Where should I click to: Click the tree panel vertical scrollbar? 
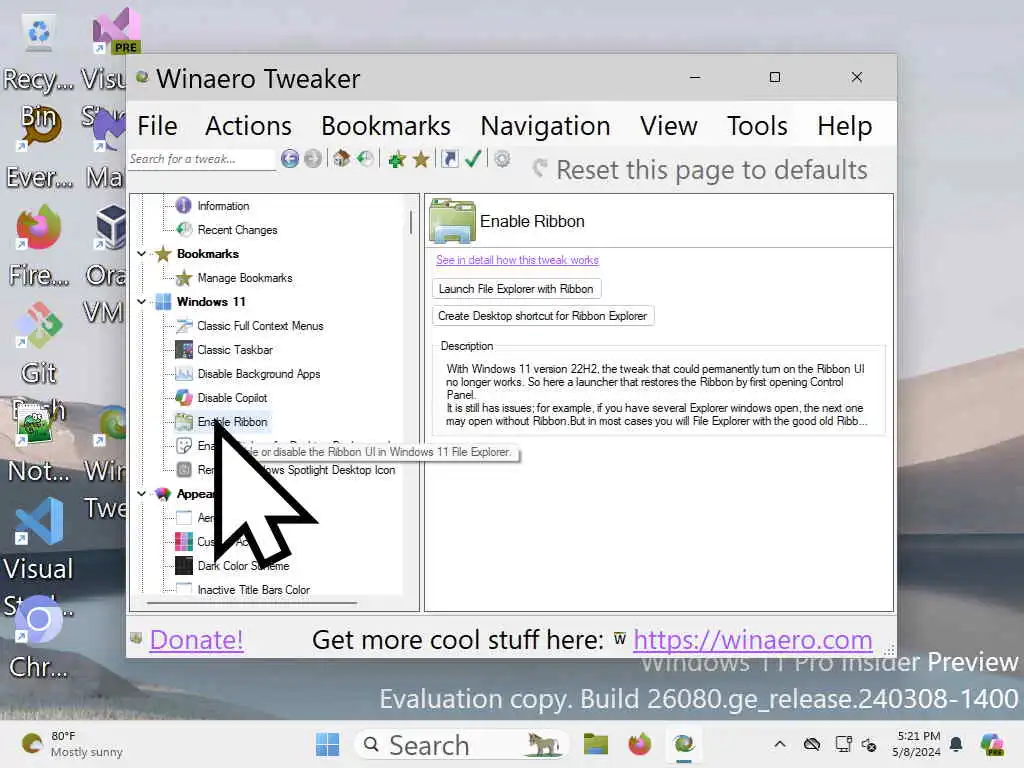click(x=411, y=223)
